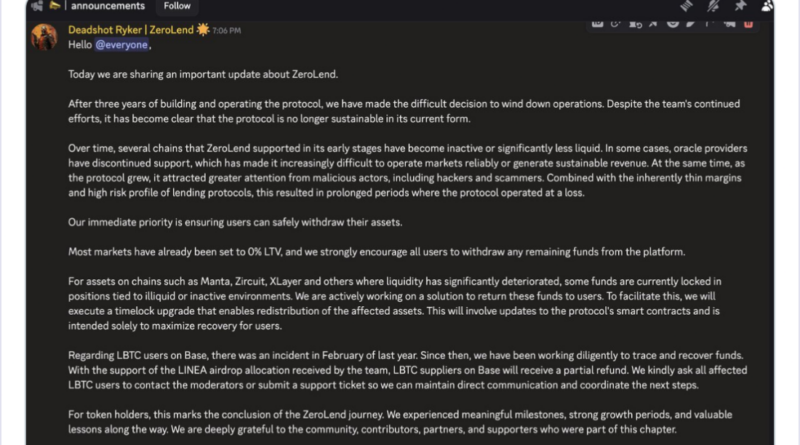This screenshot has height=445, width=800.
Task: Click the 7:06 PM message timestamp
Action: click(226, 31)
